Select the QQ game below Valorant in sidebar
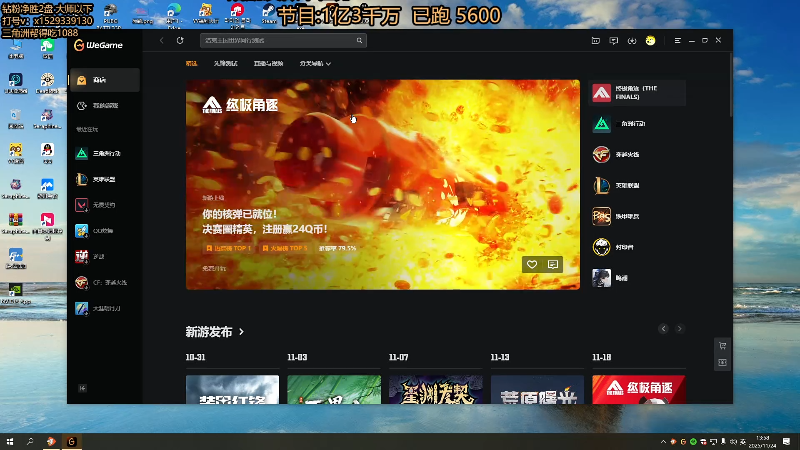 (x=105, y=231)
